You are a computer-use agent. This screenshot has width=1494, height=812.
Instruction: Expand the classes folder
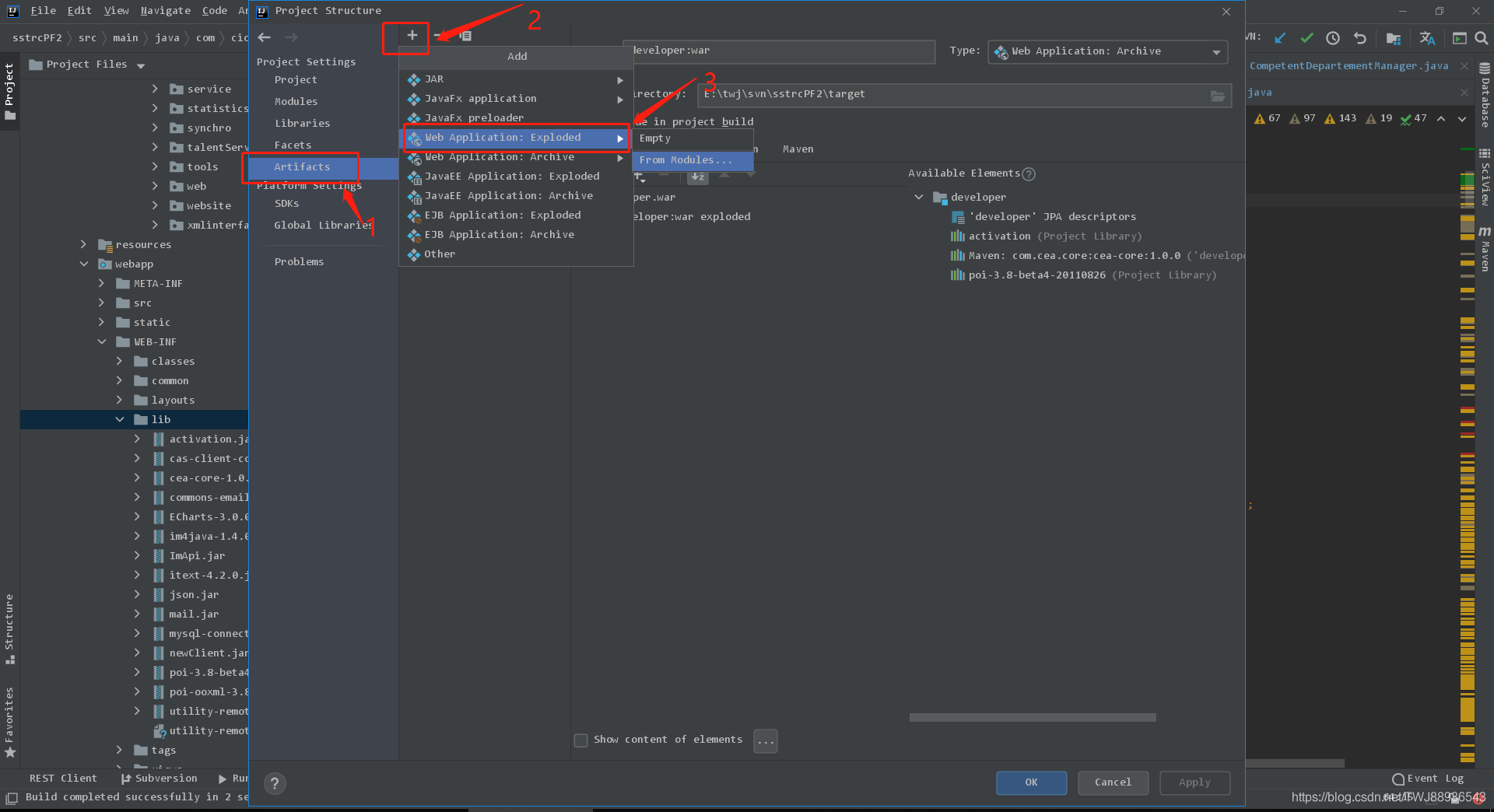point(119,361)
